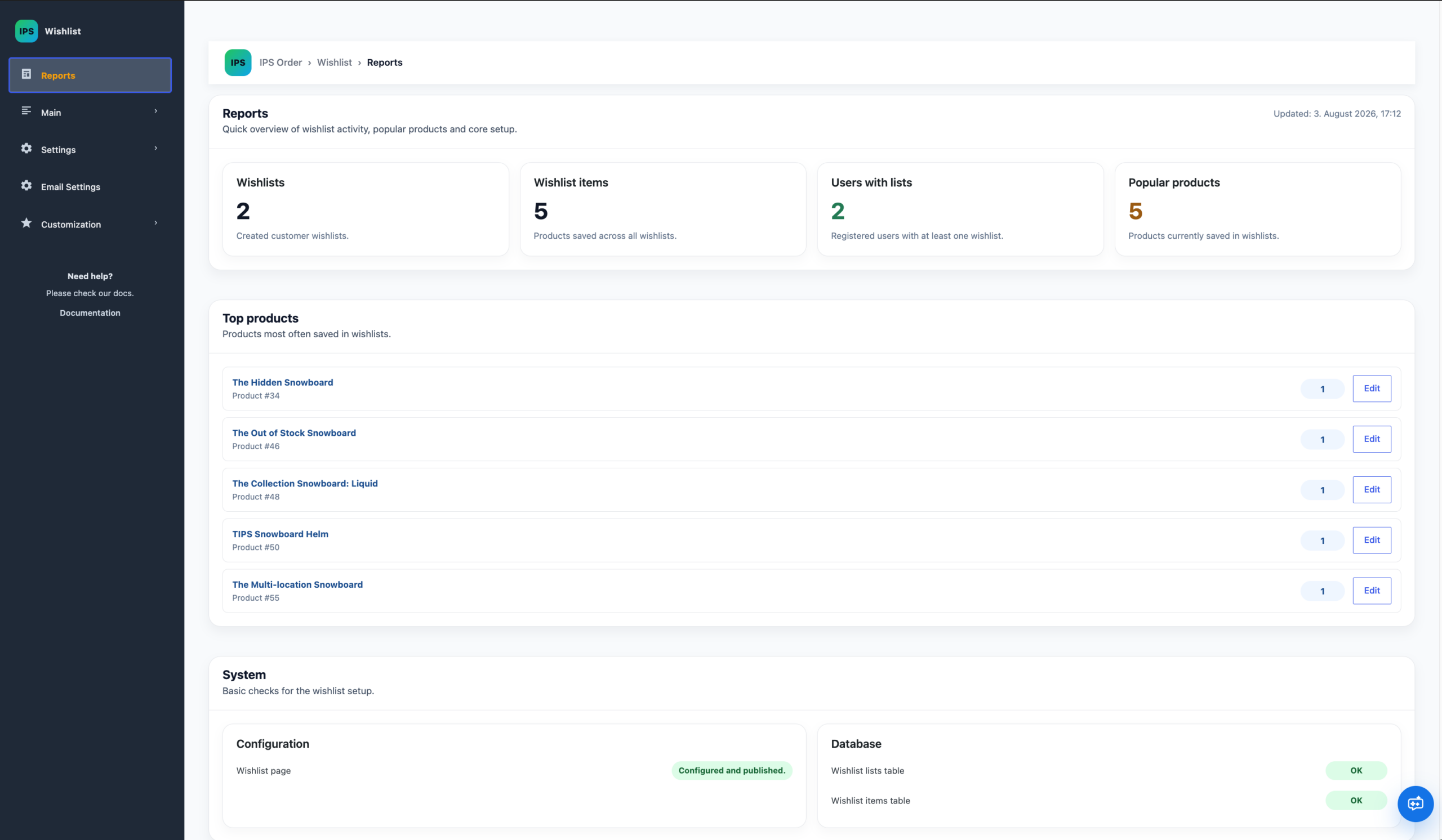Image resolution: width=1442 pixels, height=840 pixels.
Task: Open The Multi-location Snowboard link
Action: click(x=297, y=584)
